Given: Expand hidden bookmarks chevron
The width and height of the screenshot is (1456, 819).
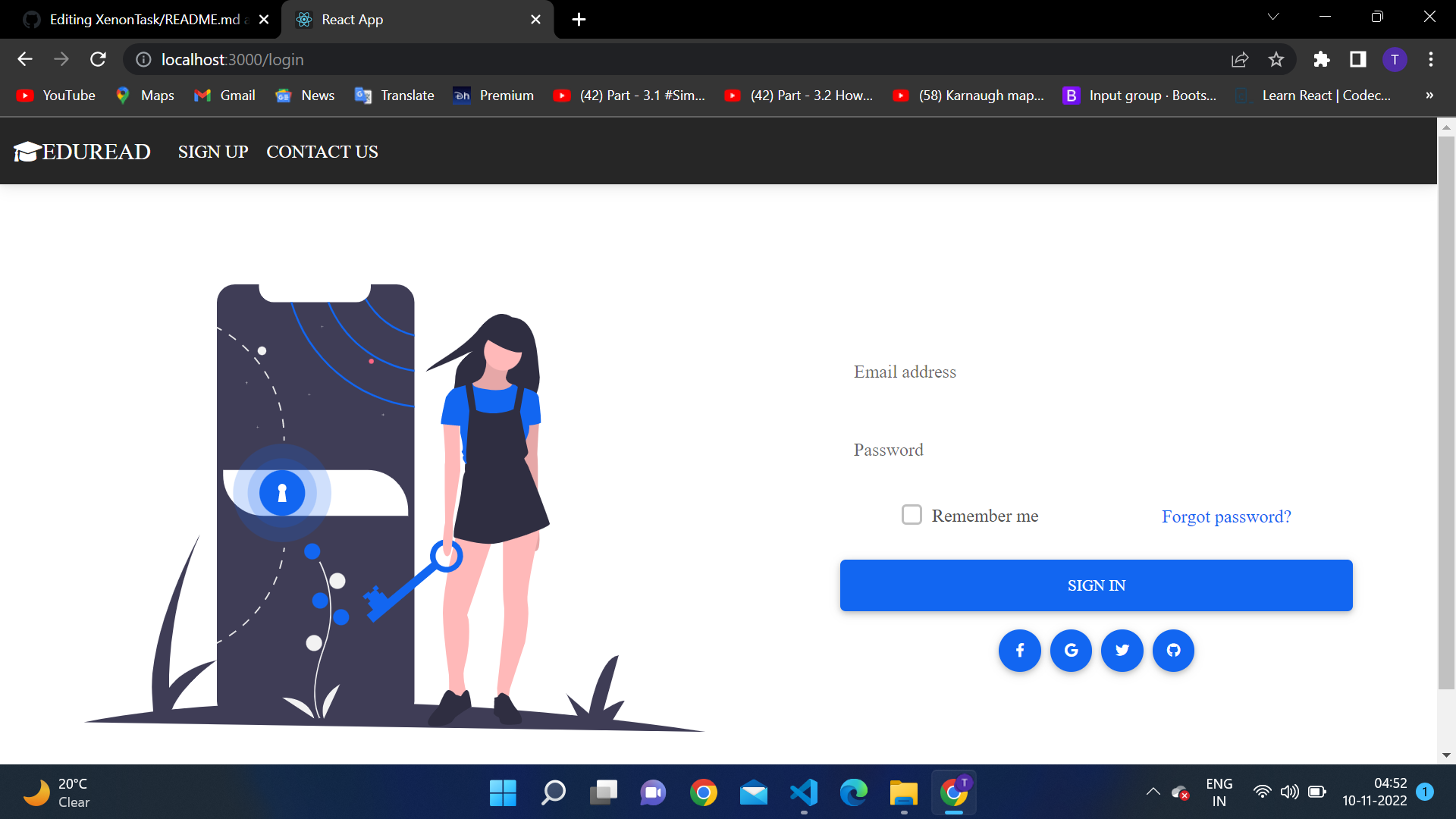Looking at the screenshot, I should [1429, 96].
